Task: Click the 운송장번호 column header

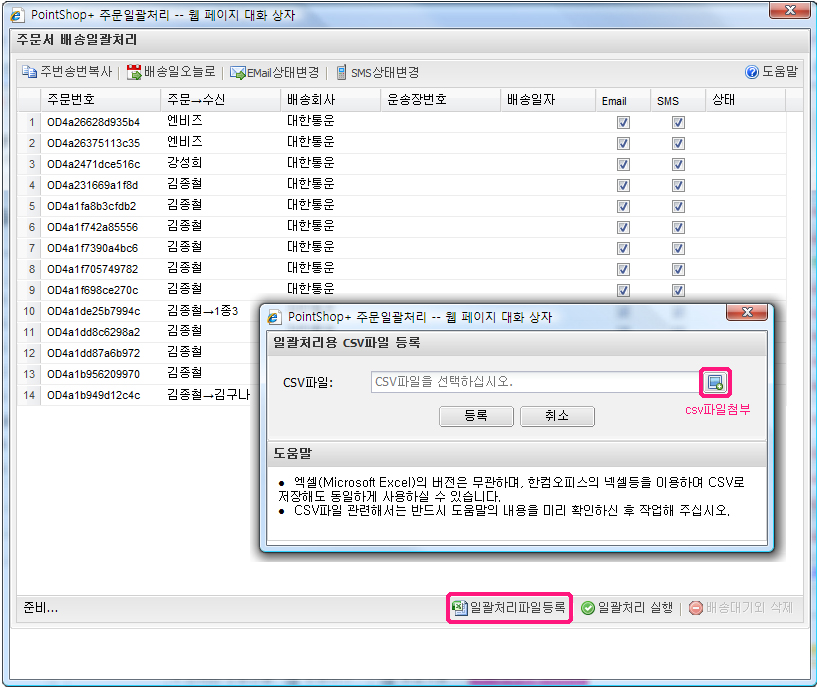Action: pos(416,100)
